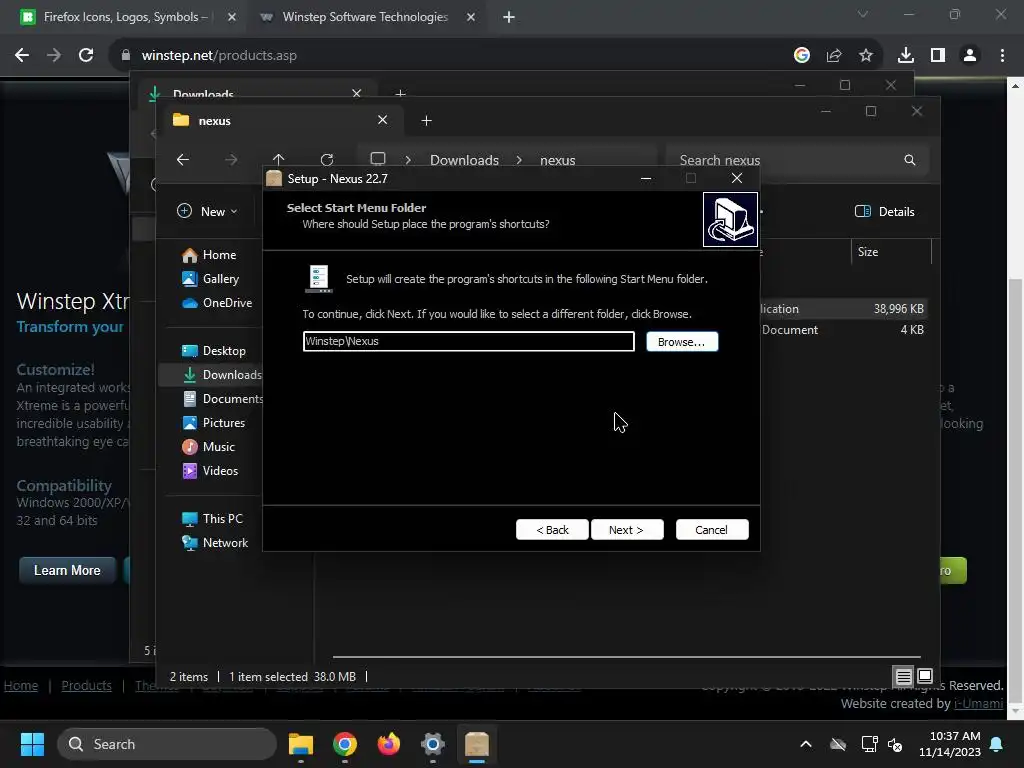This screenshot has width=1024, height=768.
Task: Go back in Nexus setup wizard
Action: tap(552, 530)
